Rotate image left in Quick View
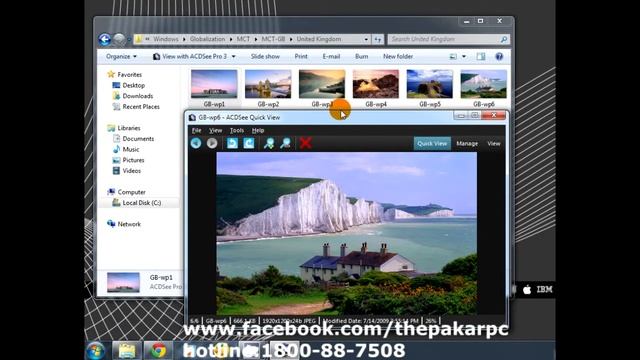 pos(232,143)
